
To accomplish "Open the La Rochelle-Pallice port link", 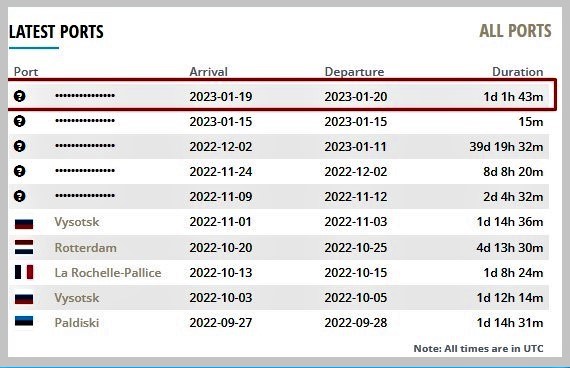I will 108,273.
